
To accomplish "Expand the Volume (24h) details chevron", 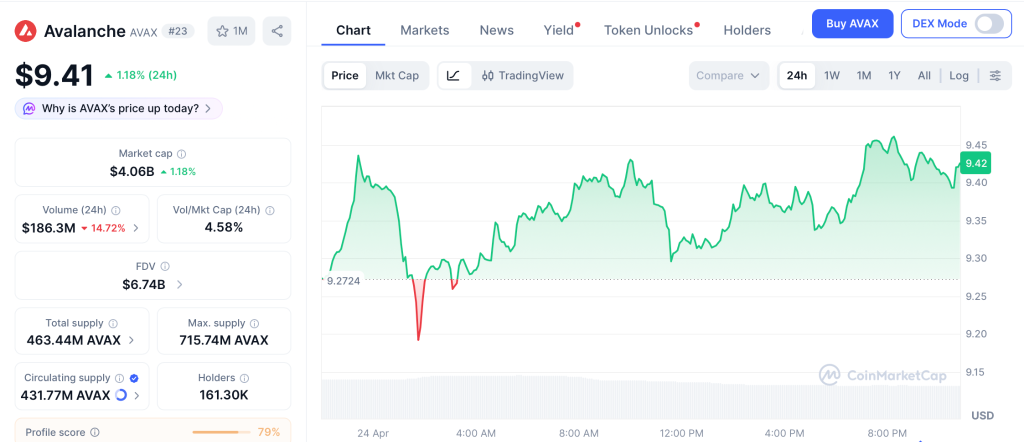I will [135, 228].
